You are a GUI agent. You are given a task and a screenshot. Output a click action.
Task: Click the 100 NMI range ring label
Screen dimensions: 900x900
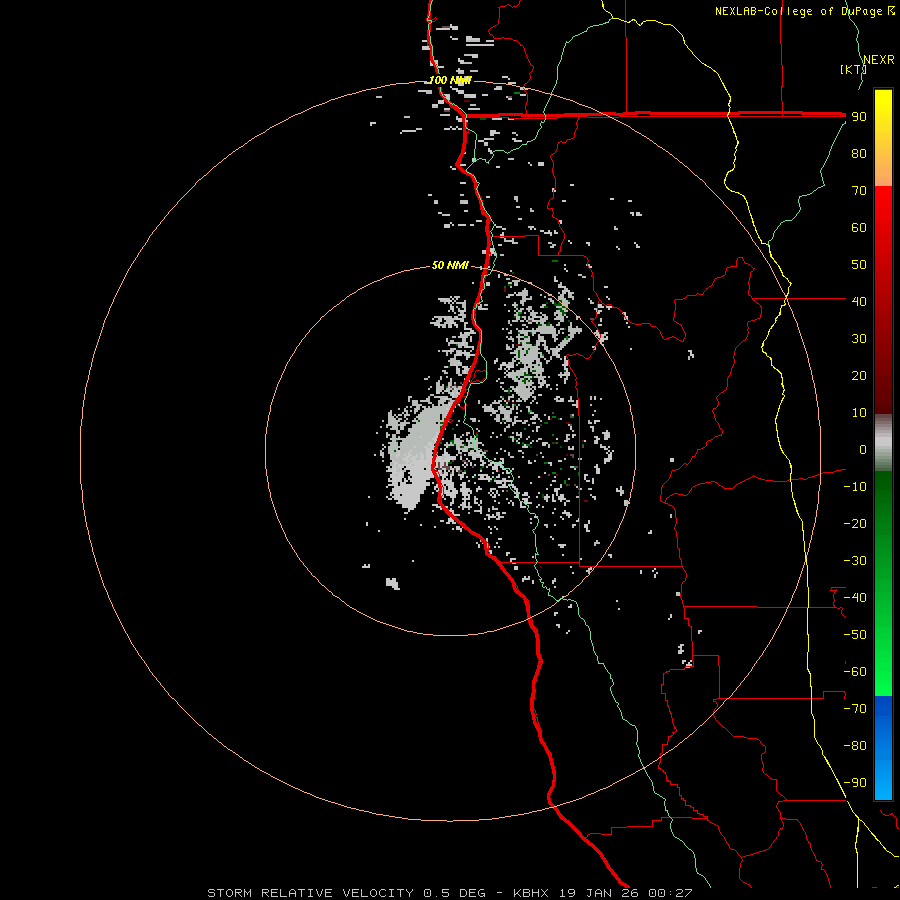(450, 80)
